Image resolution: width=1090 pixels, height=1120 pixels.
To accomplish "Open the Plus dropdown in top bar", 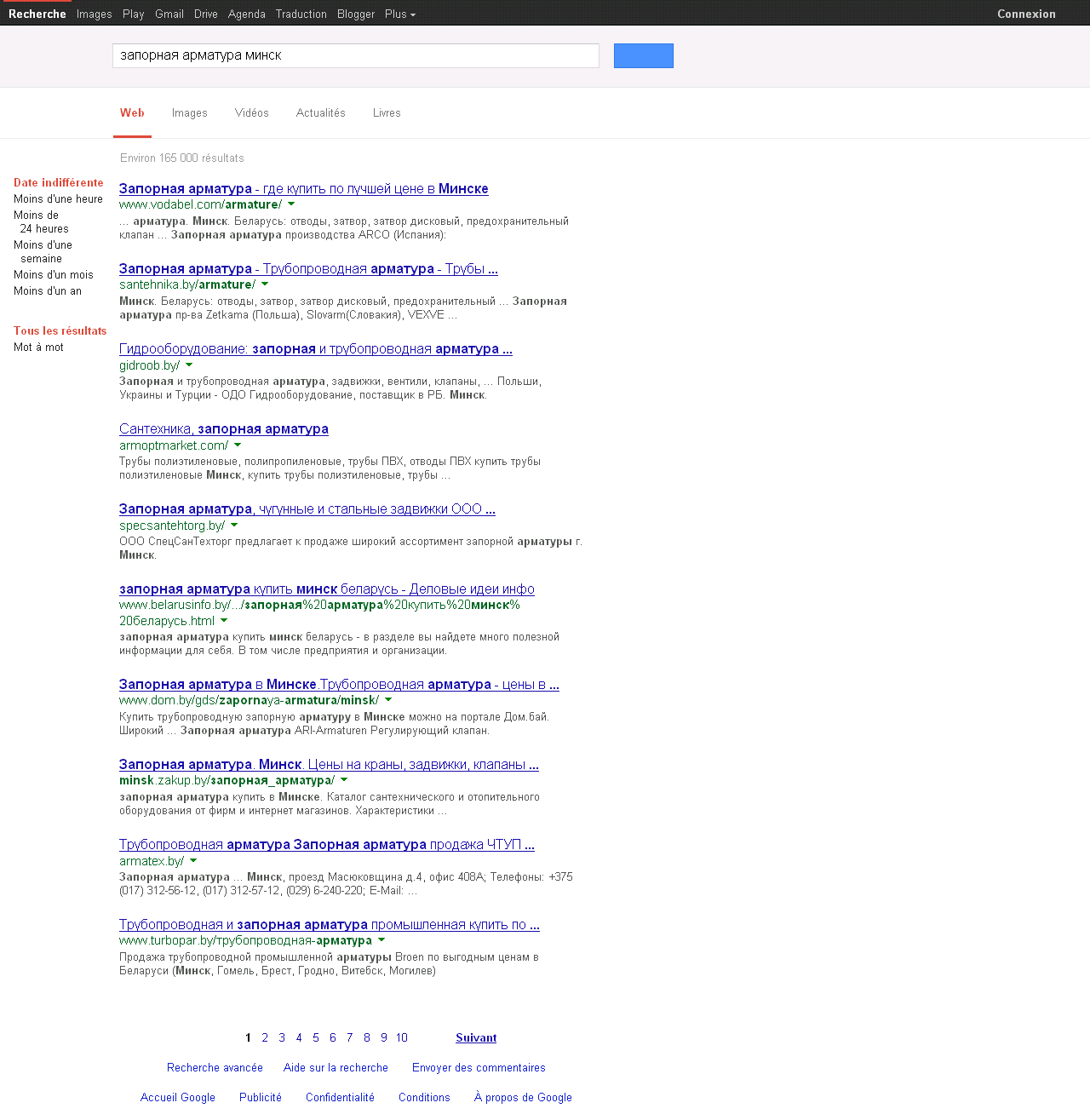I will (400, 14).
